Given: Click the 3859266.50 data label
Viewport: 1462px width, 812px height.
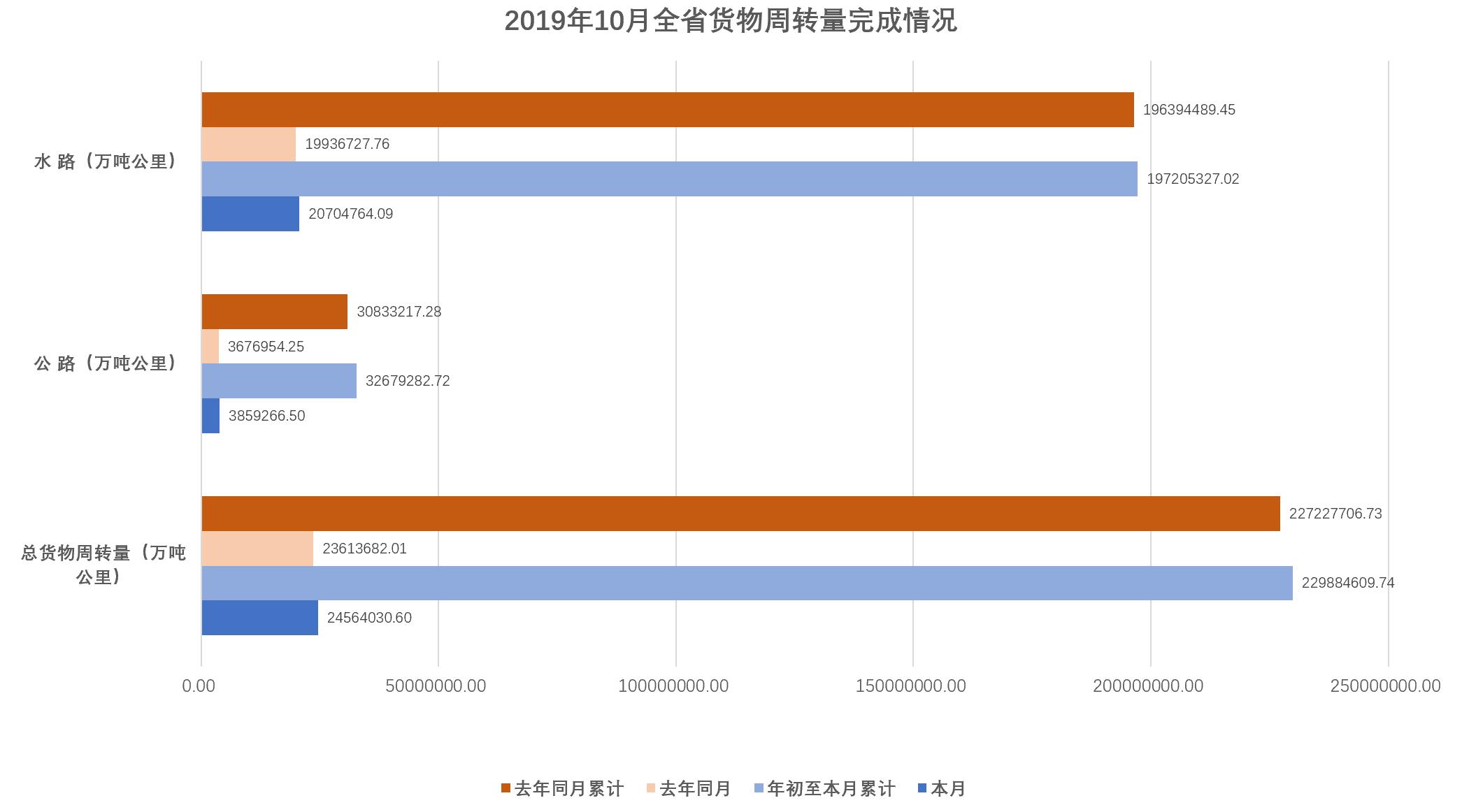Looking at the screenshot, I should tap(266, 416).
